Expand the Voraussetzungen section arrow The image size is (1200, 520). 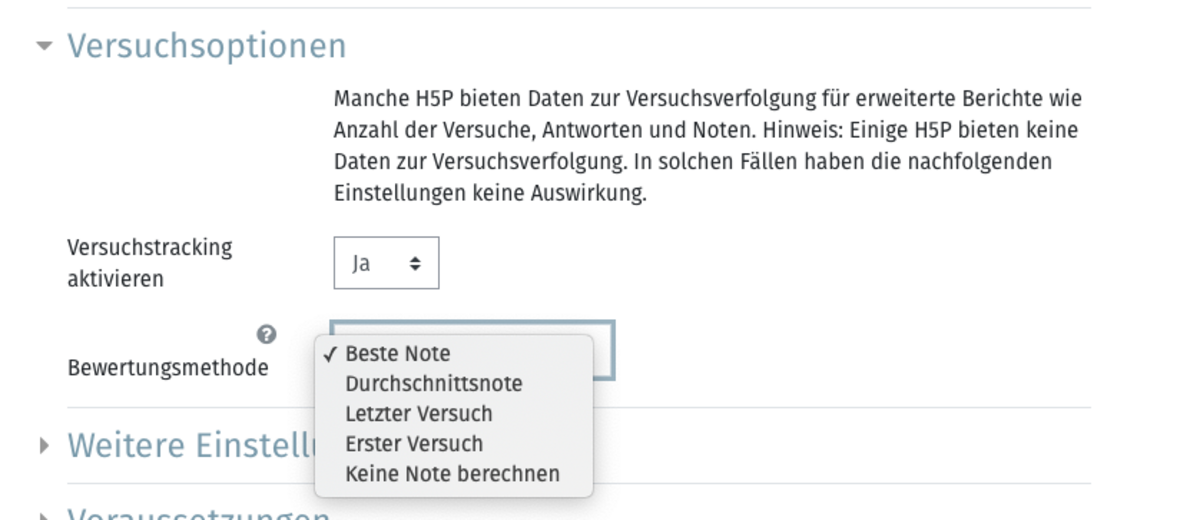click(x=43, y=516)
